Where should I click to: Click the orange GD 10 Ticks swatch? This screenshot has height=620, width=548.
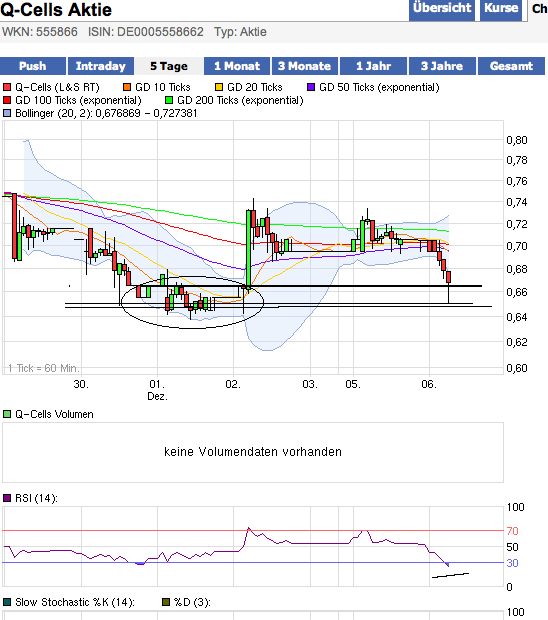pos(127,87)
